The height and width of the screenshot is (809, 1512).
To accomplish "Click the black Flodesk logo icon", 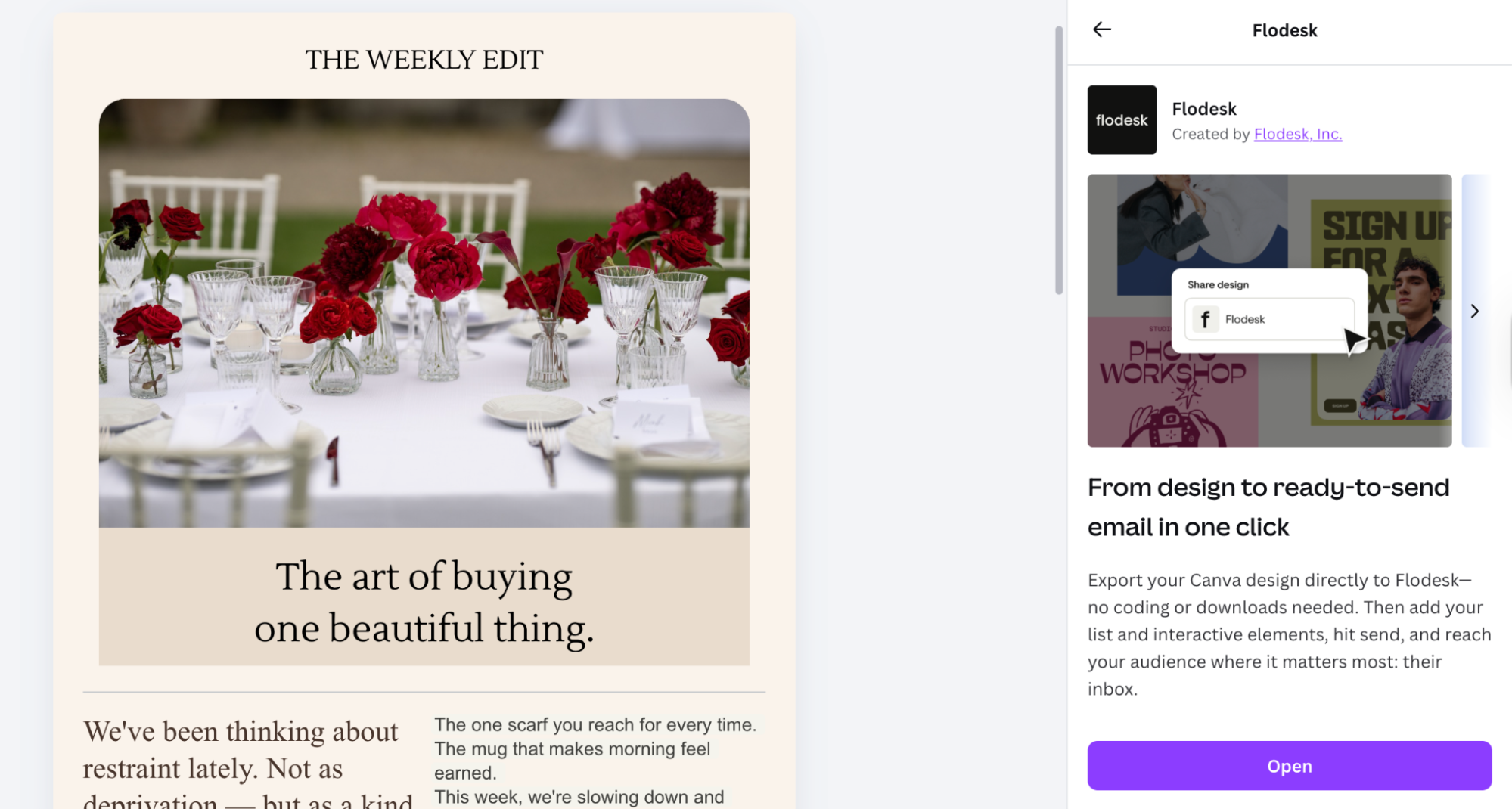I will (x=1122, y=120).
